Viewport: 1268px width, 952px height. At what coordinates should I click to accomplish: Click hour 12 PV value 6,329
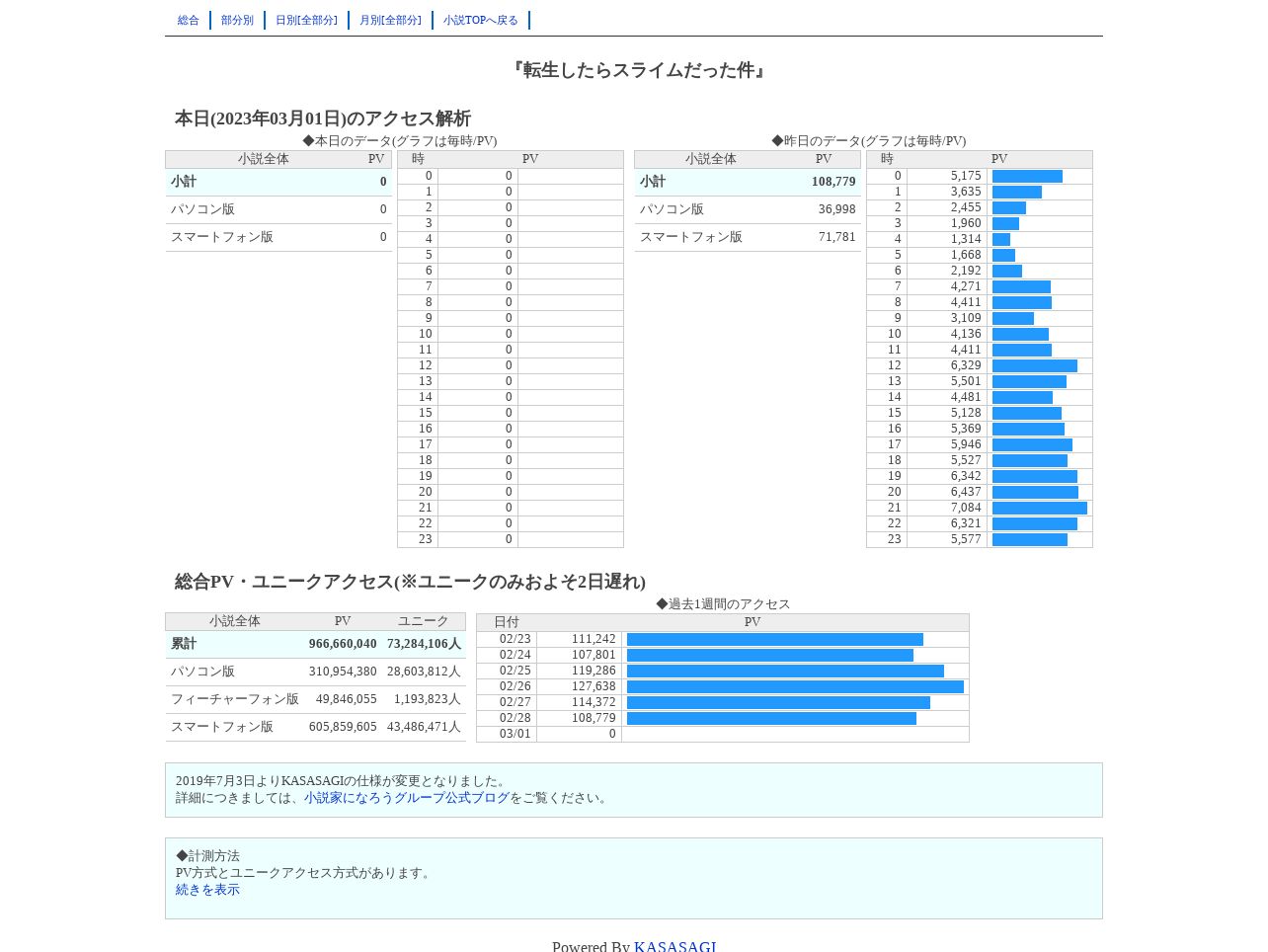pyautogui.click(x=966, y=365)
